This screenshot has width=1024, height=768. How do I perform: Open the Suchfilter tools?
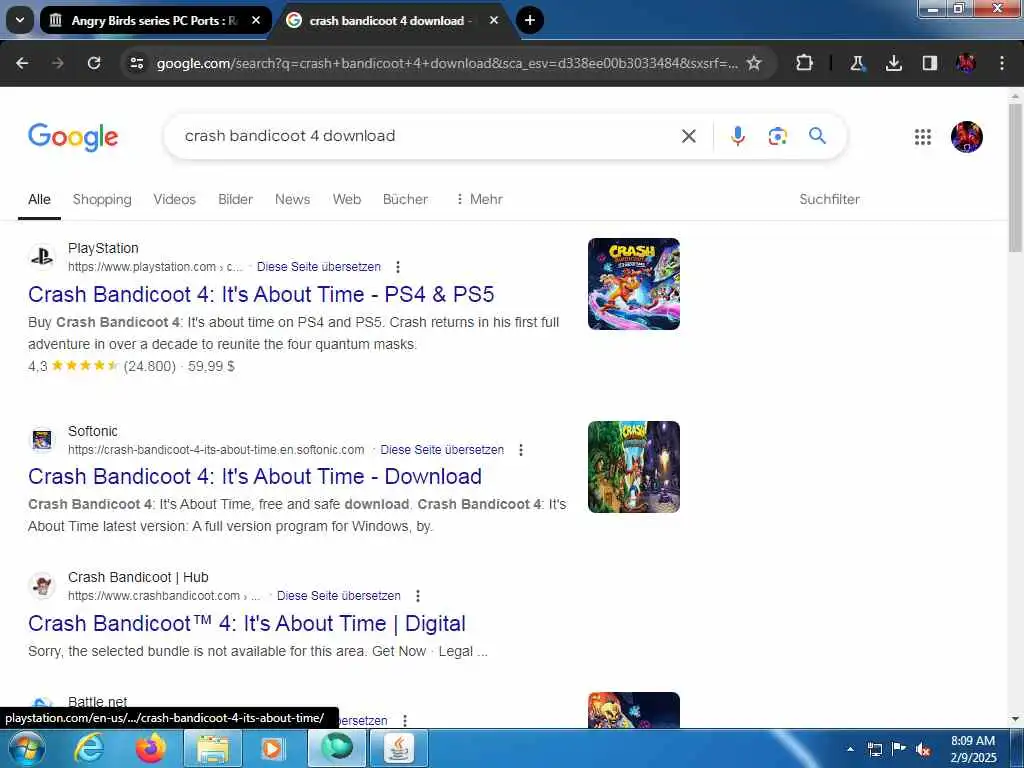point(829,199)
